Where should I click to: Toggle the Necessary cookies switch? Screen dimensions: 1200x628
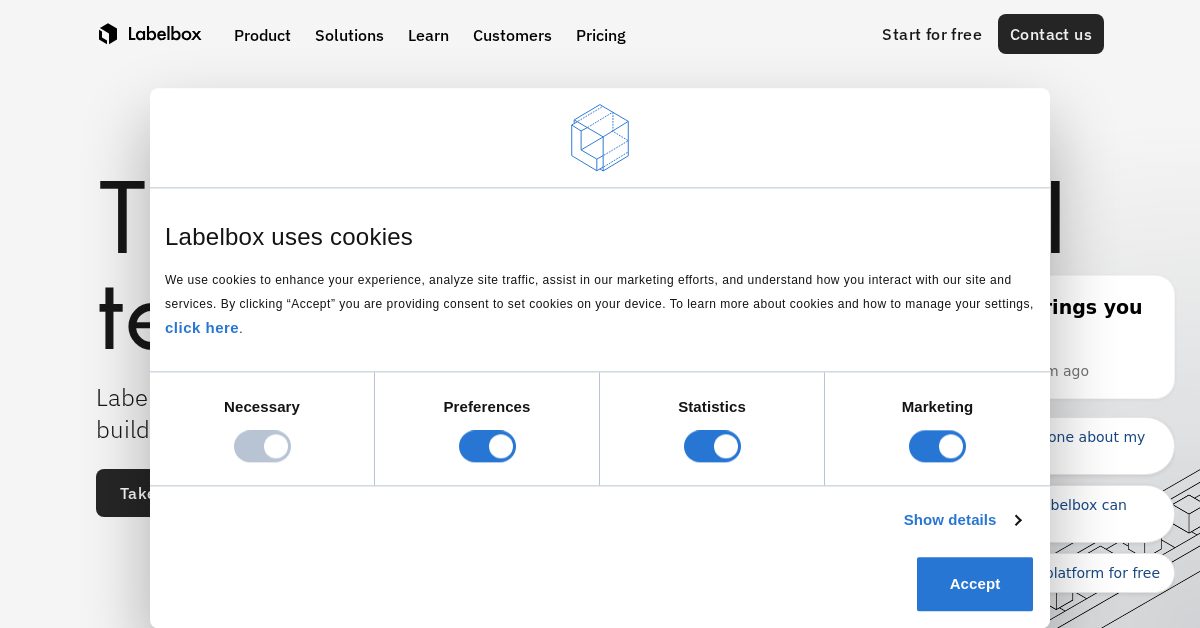[262, 446]
